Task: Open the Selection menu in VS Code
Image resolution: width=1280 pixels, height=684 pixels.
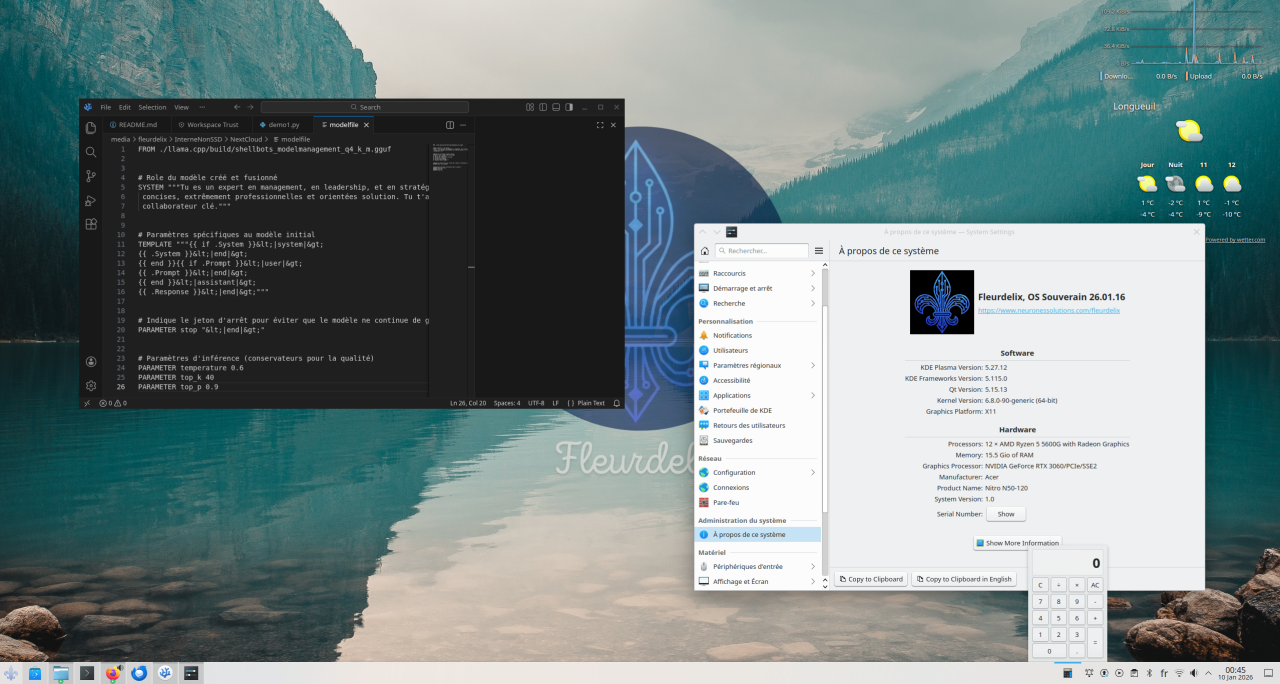Action: (152, 106)
